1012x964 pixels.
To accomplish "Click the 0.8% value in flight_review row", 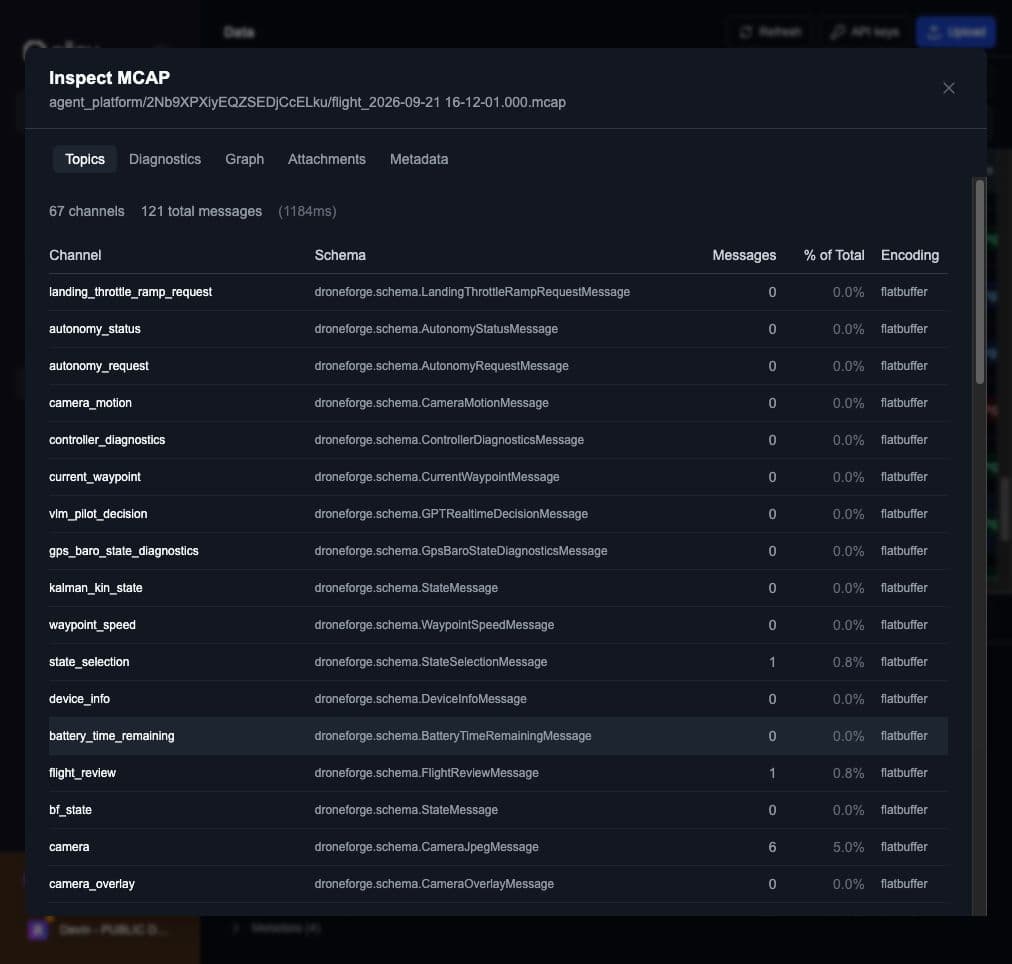I will [x=848, y=773].
